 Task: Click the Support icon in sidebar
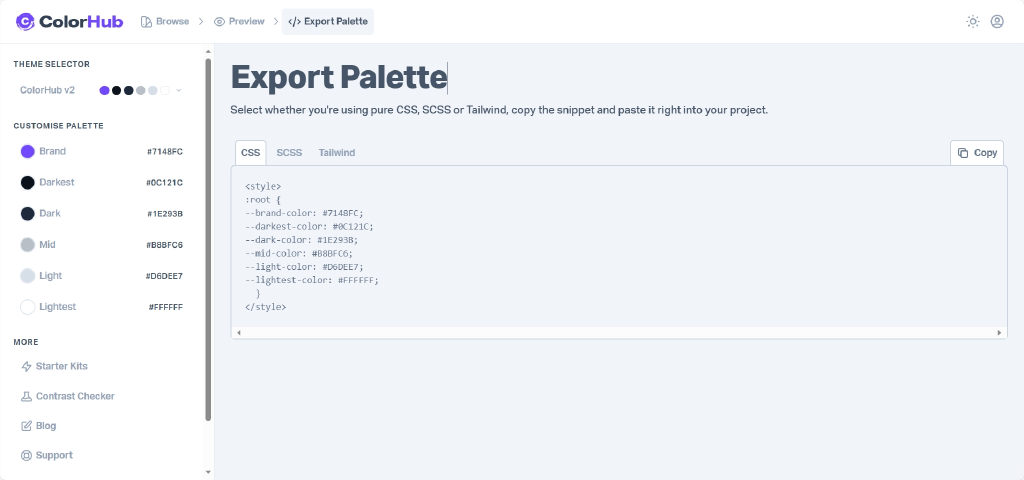coord(27,456)
